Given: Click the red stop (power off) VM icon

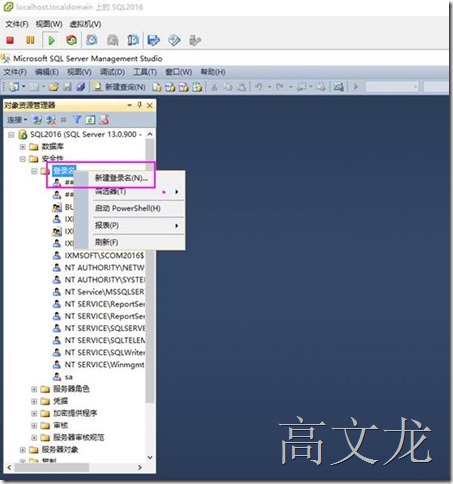Looking at the screenshot, I should tap(10, 40).
